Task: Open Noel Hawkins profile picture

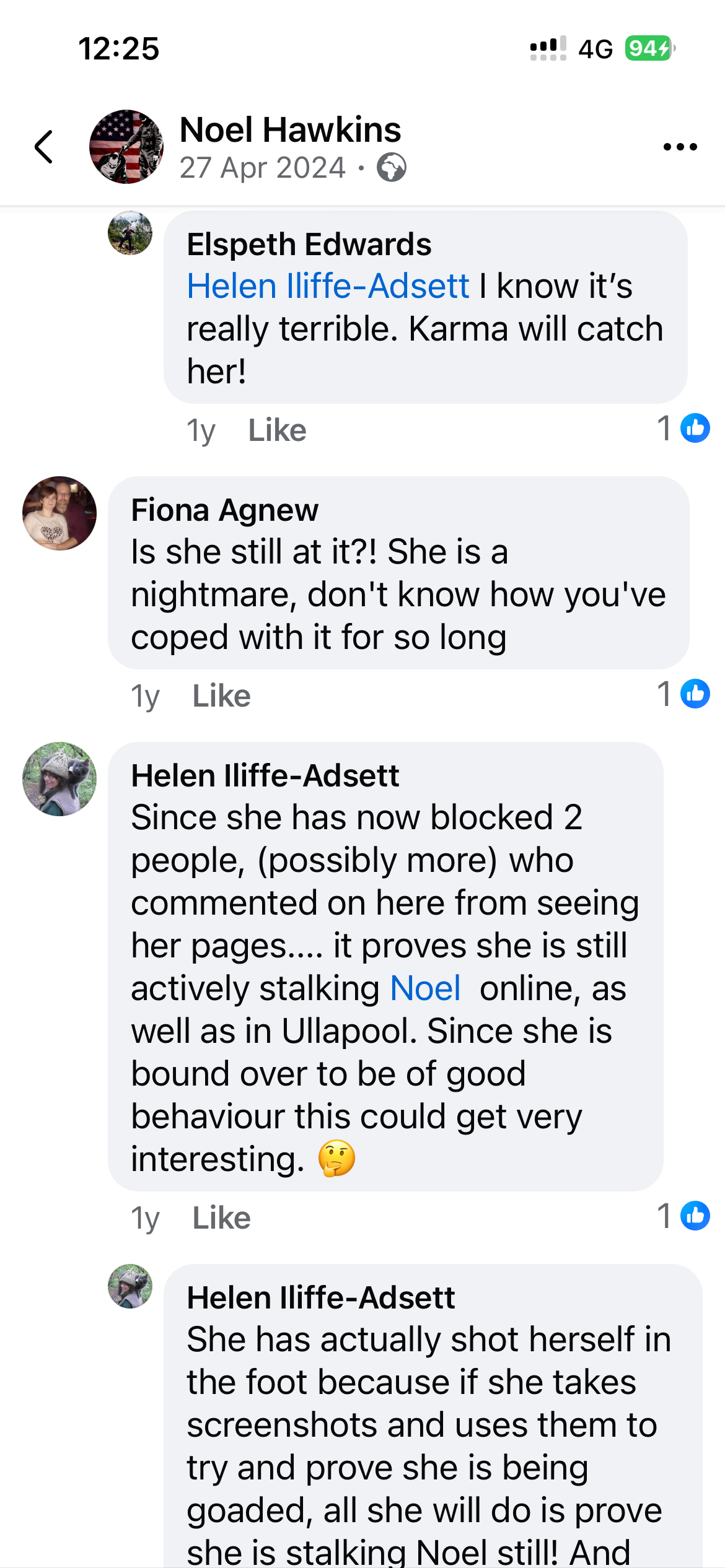Action: tap(126, 147)
